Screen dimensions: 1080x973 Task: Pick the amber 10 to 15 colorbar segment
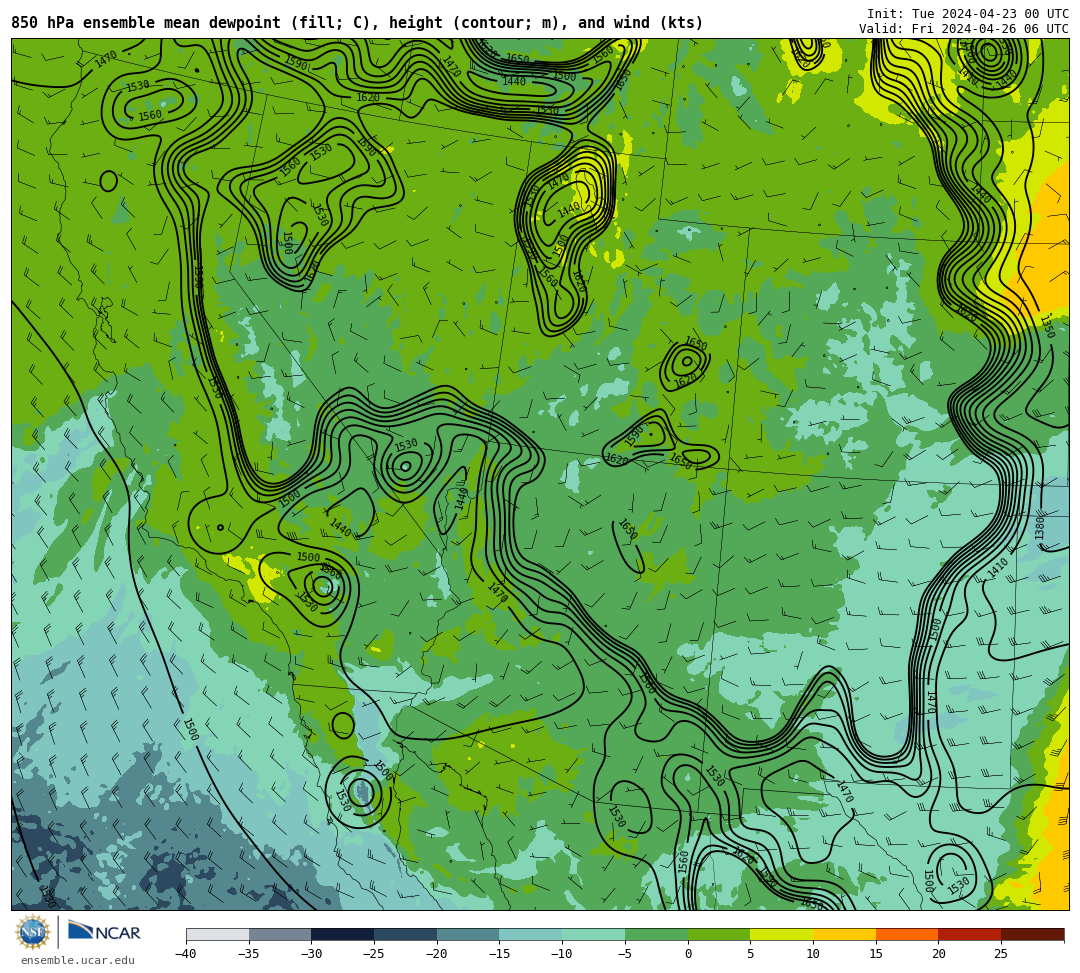tap(844, 934)
